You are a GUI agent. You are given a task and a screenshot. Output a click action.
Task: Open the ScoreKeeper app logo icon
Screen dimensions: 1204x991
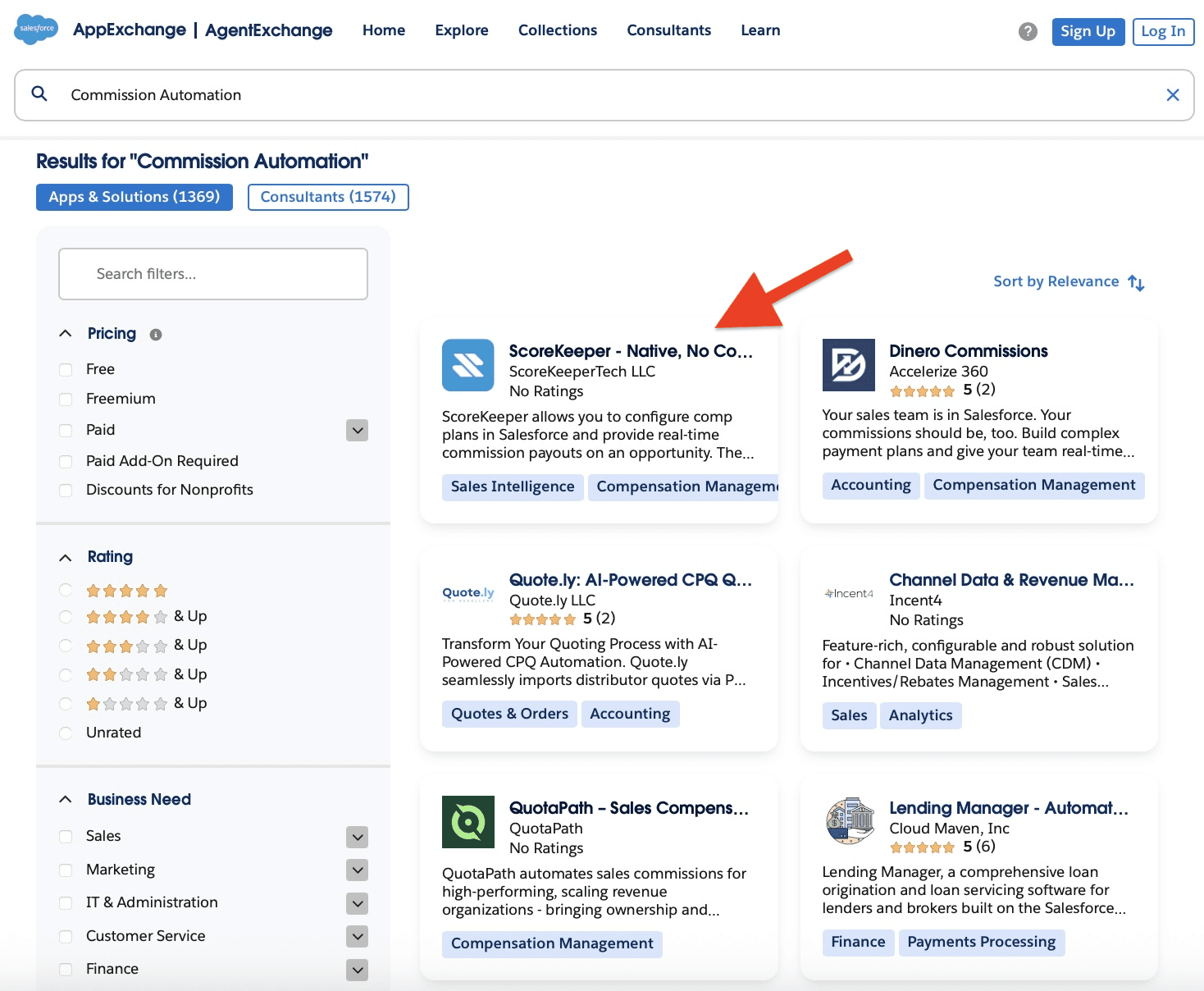pyautogui.click(x=467, y=365)
